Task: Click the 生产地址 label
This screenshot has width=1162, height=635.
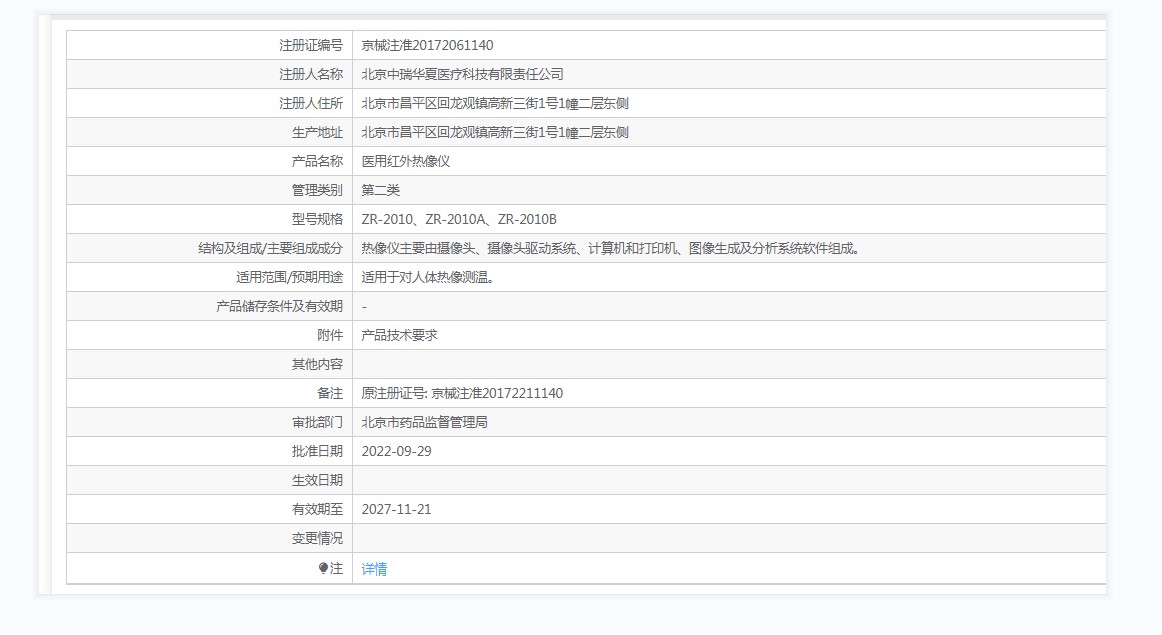Action: click(317, 132)
